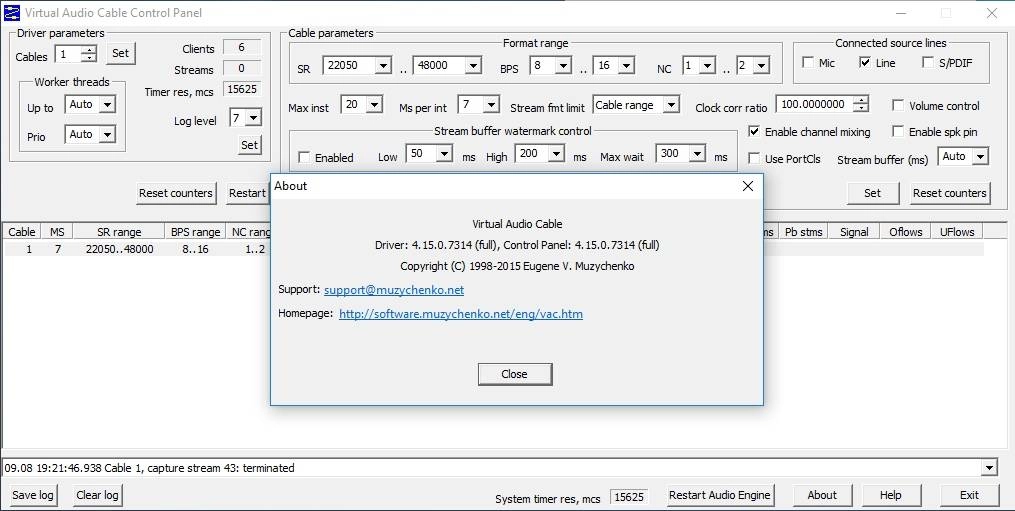This screenshot has width=1015, height=511.
Task: Open the Log level dropdown
Action: pyautogui.click(x=254, y=118)
